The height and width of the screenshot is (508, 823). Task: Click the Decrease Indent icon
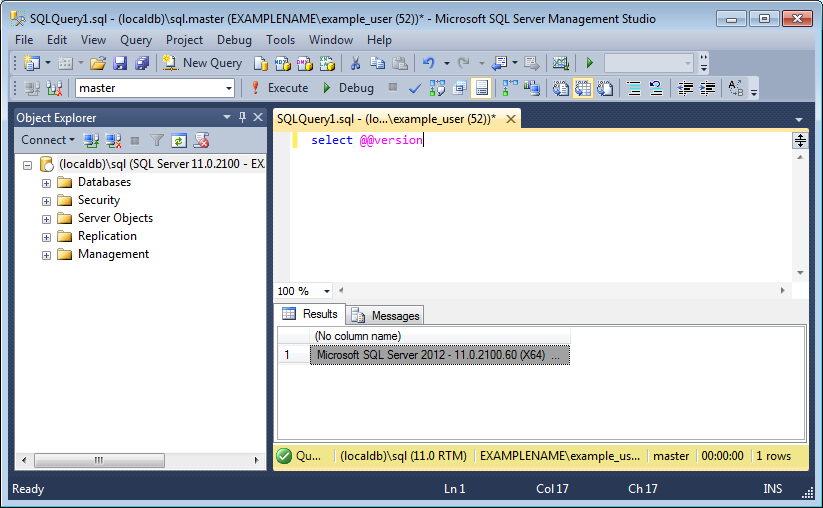point(685,88)
